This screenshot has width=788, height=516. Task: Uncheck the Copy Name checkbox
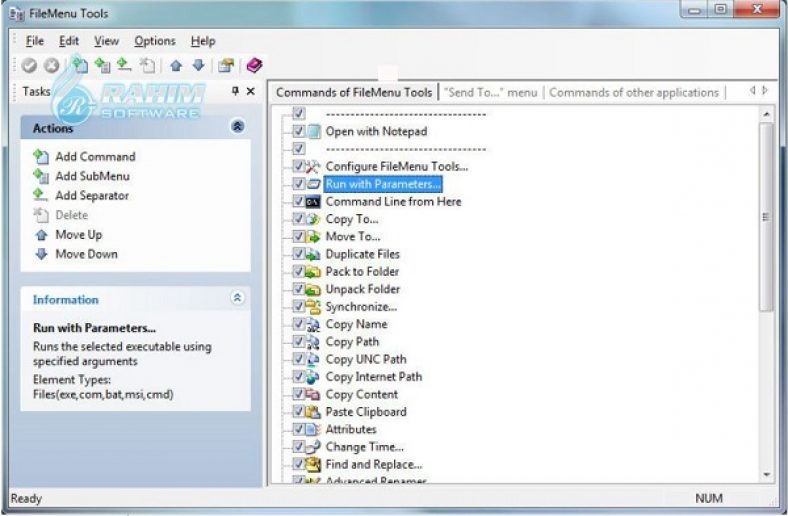coord(299,324)
